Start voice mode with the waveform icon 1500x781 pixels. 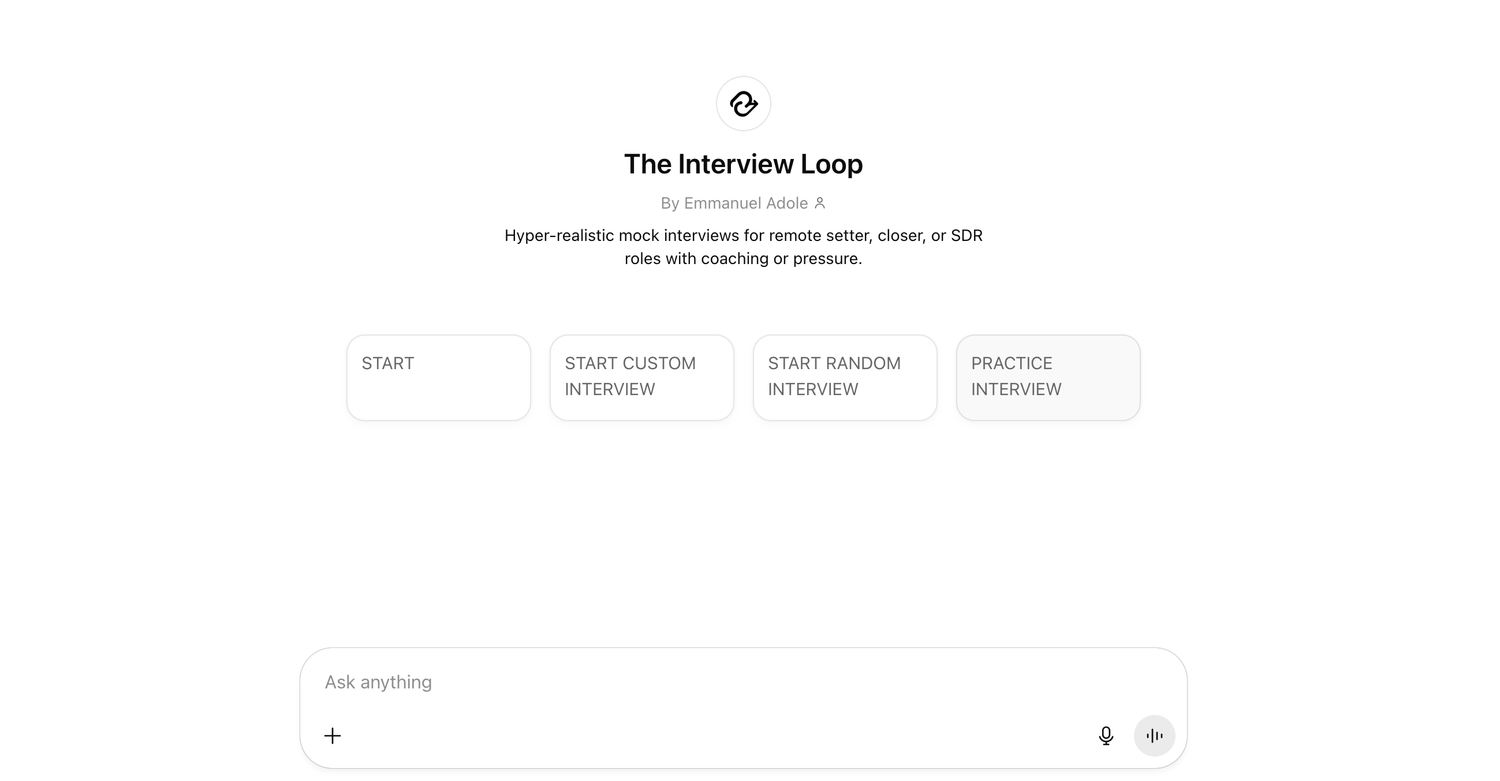click(1154, 736)
